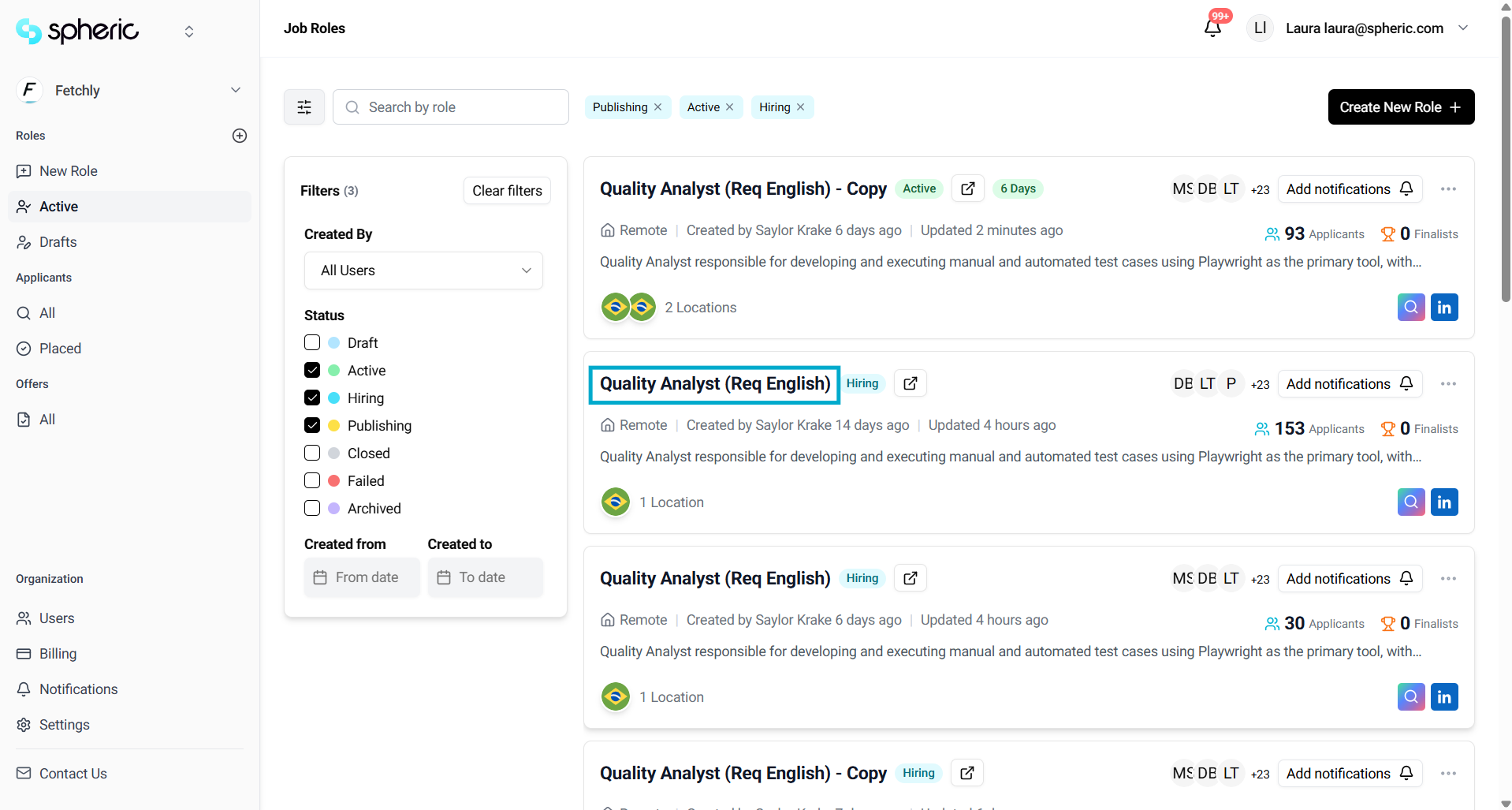
Task: Remove the Hiring filter chip
Action: coord(801,107)
